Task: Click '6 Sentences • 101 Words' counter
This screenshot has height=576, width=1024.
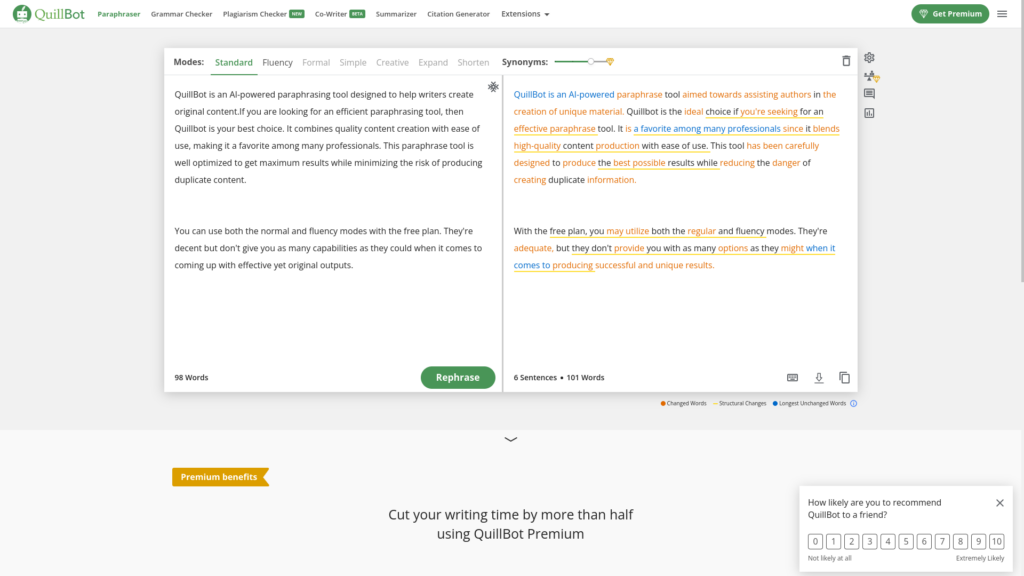Action: coord(559,377)
